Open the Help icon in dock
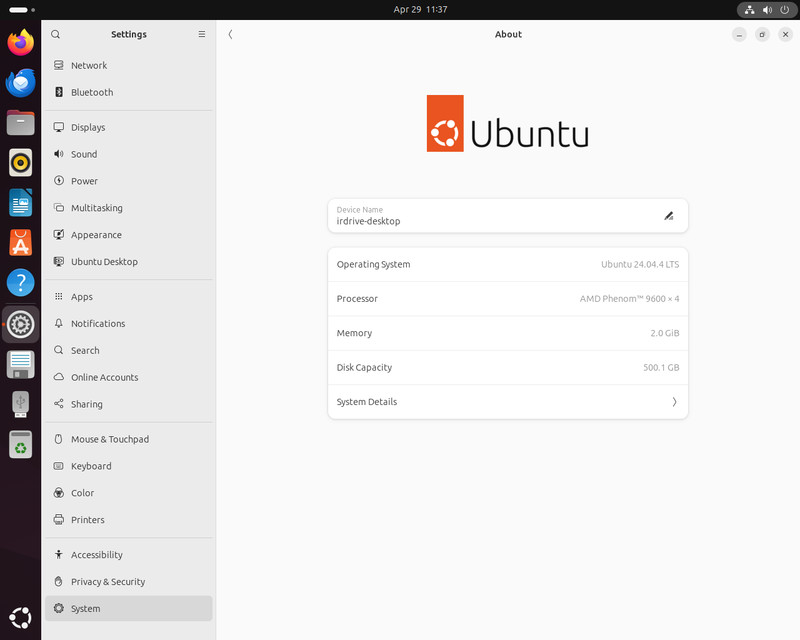 [x=20, y=283]
